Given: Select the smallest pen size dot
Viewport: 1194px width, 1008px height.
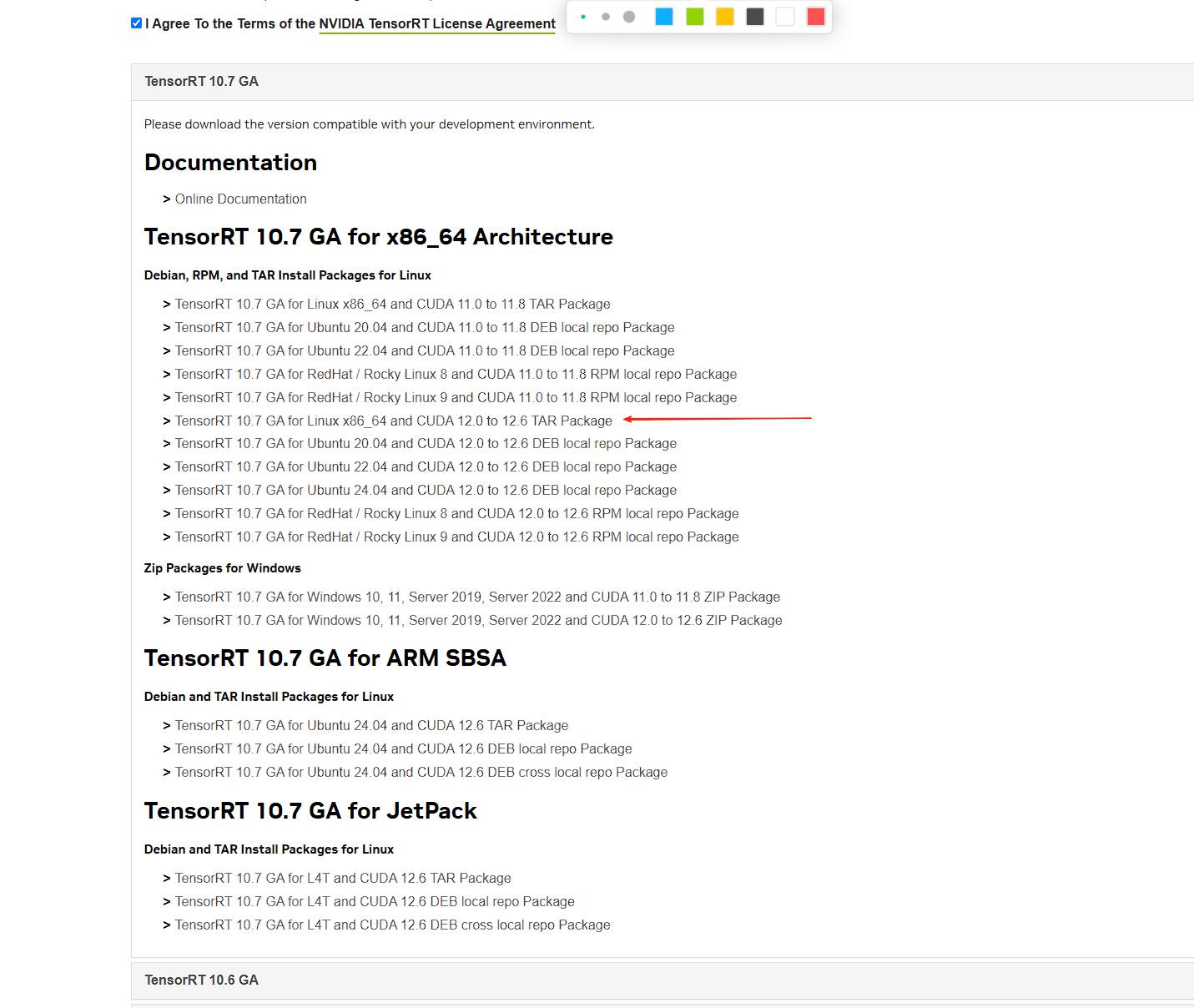Looking at the screenshot, I should (582, 17).
